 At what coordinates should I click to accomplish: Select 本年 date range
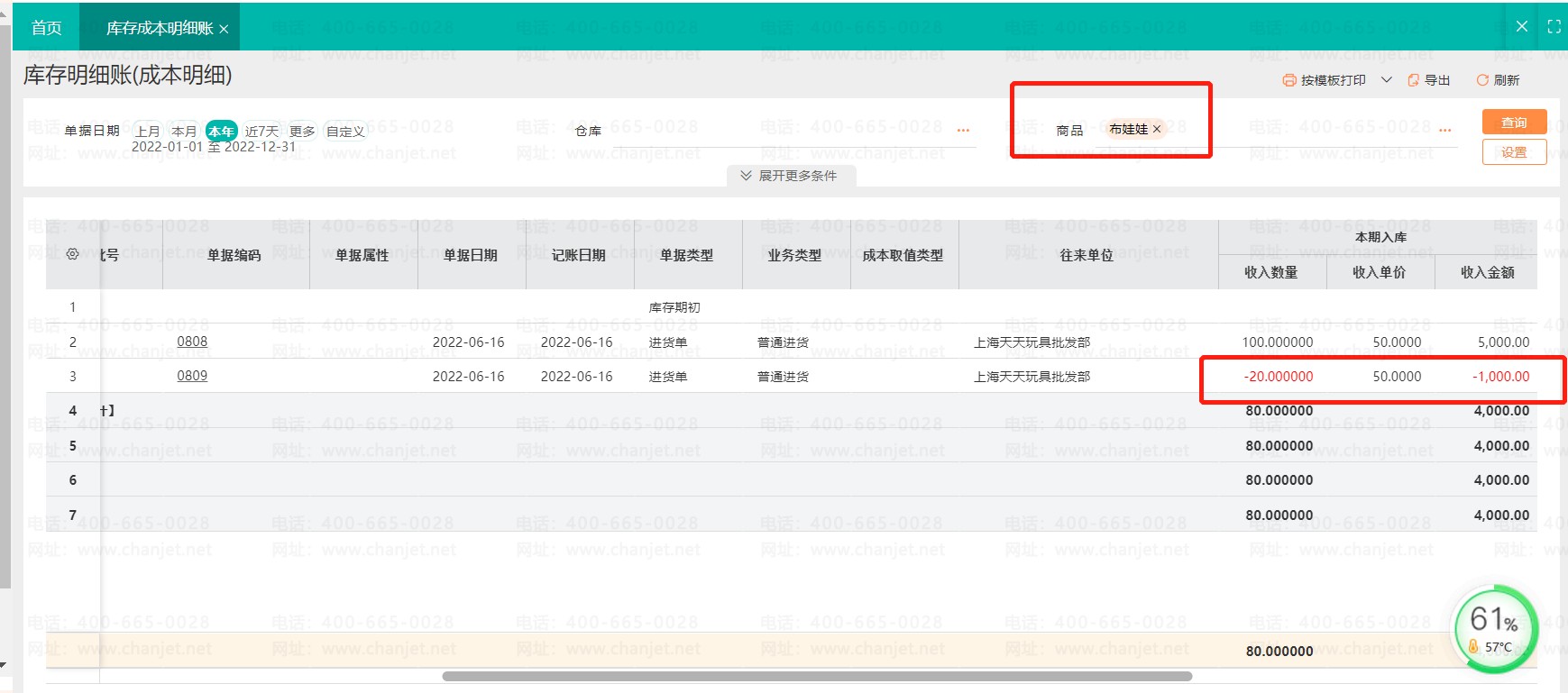tap(221, 132)
